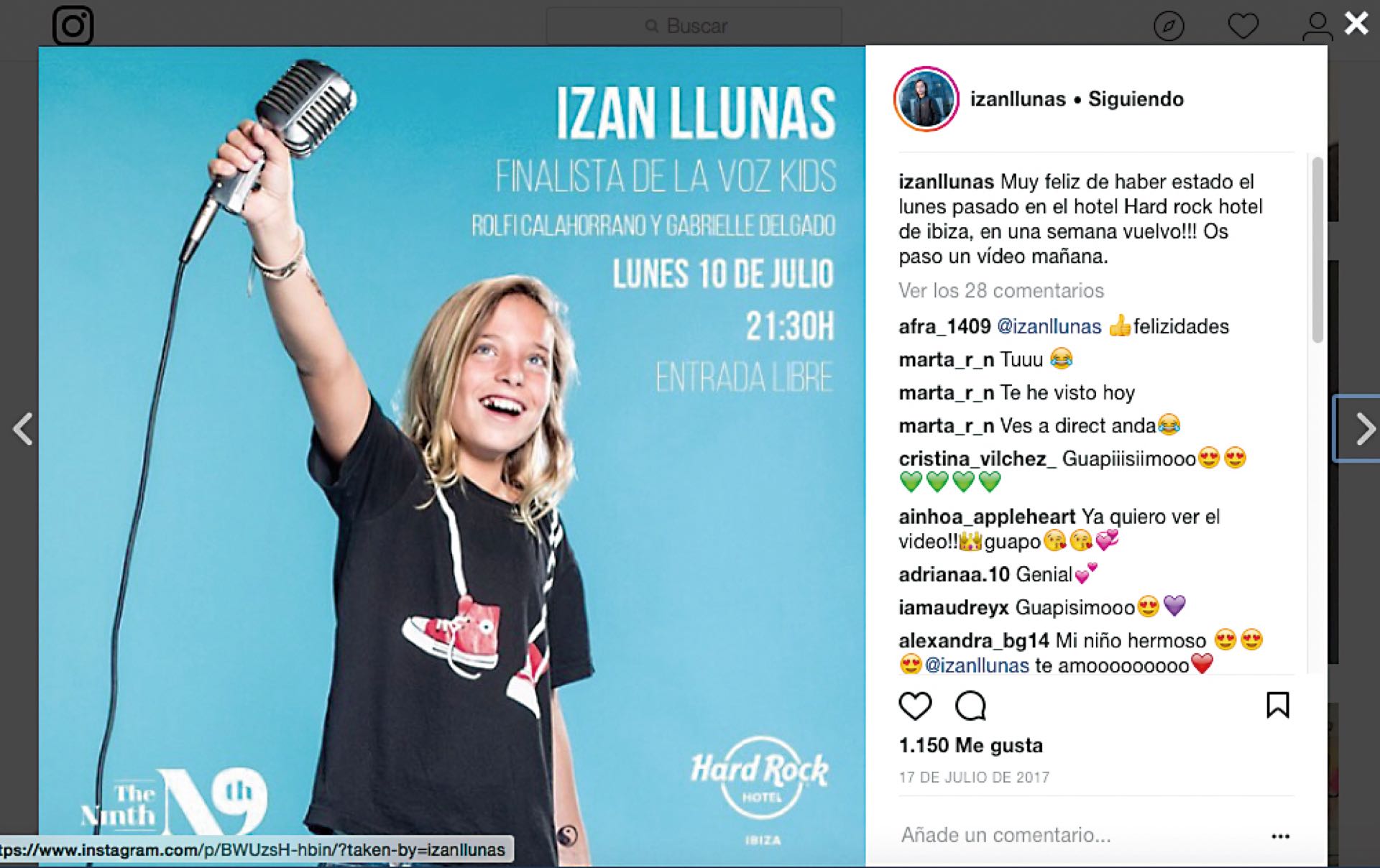This screenshot has width=1380, height=868.
Task: Open izanllunas profile avatar
Action: pos(926,99)
